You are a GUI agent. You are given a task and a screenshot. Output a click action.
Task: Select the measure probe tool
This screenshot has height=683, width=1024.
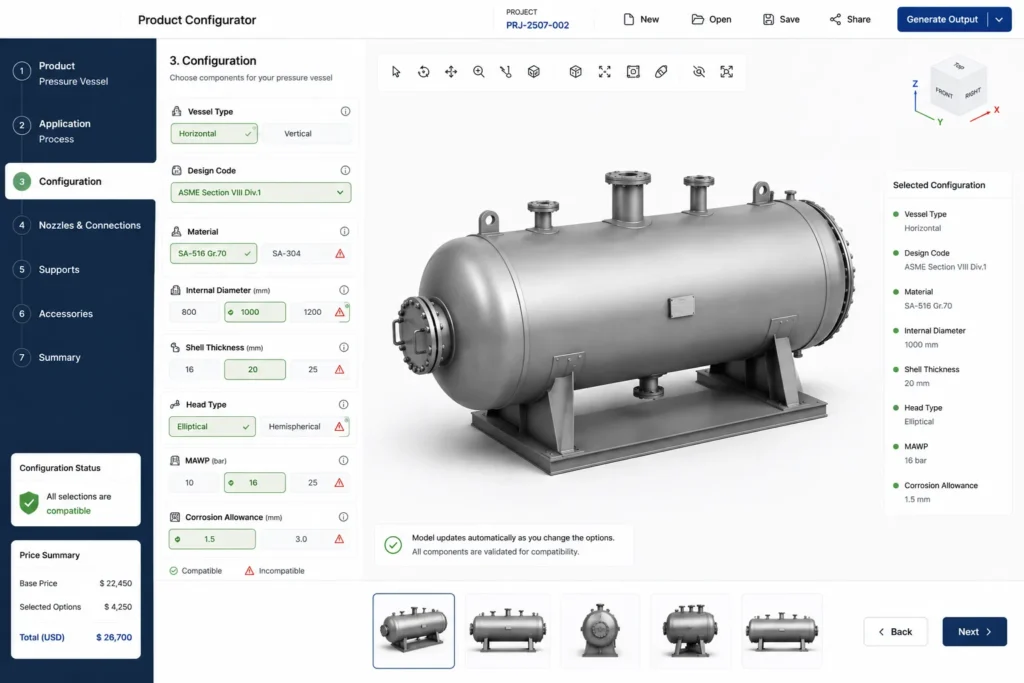click(506, 72)
